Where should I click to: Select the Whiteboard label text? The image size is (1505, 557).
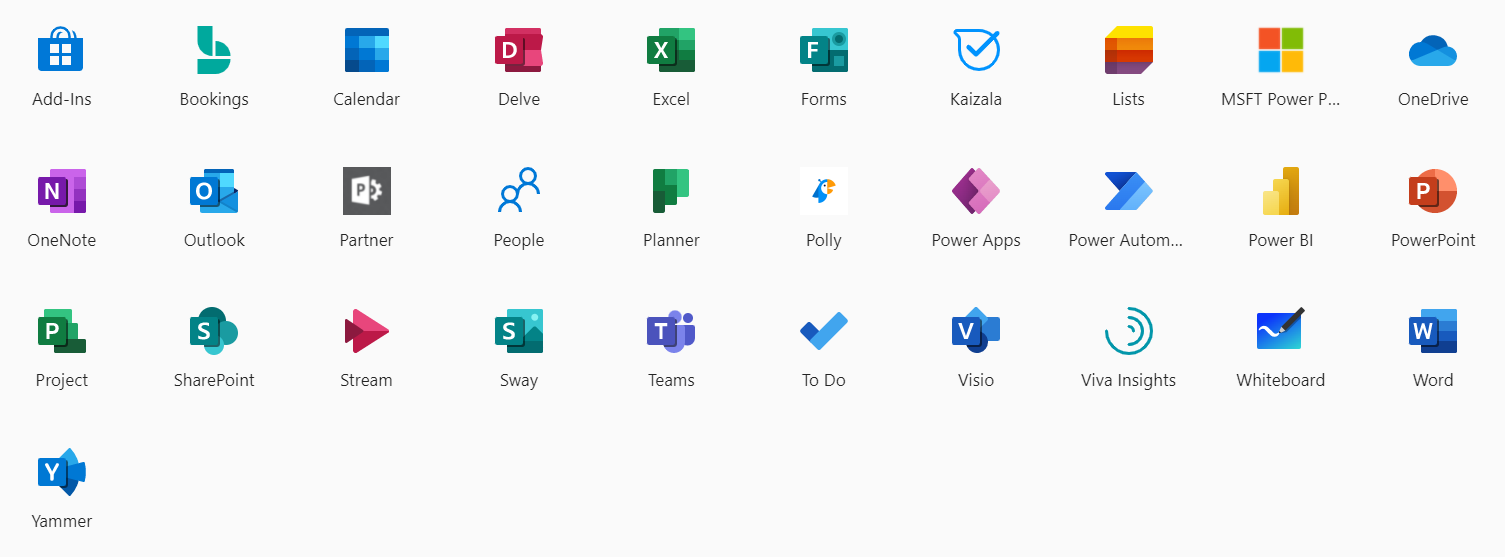pos(1280,380)
